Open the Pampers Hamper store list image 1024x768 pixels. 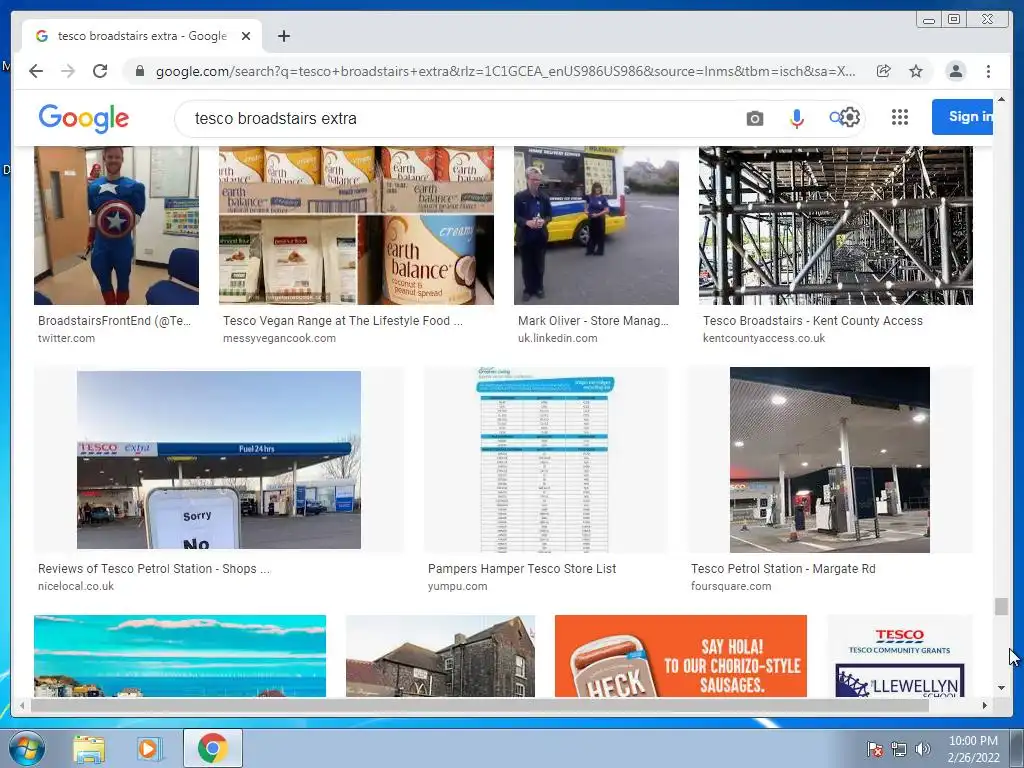(545, 460)
